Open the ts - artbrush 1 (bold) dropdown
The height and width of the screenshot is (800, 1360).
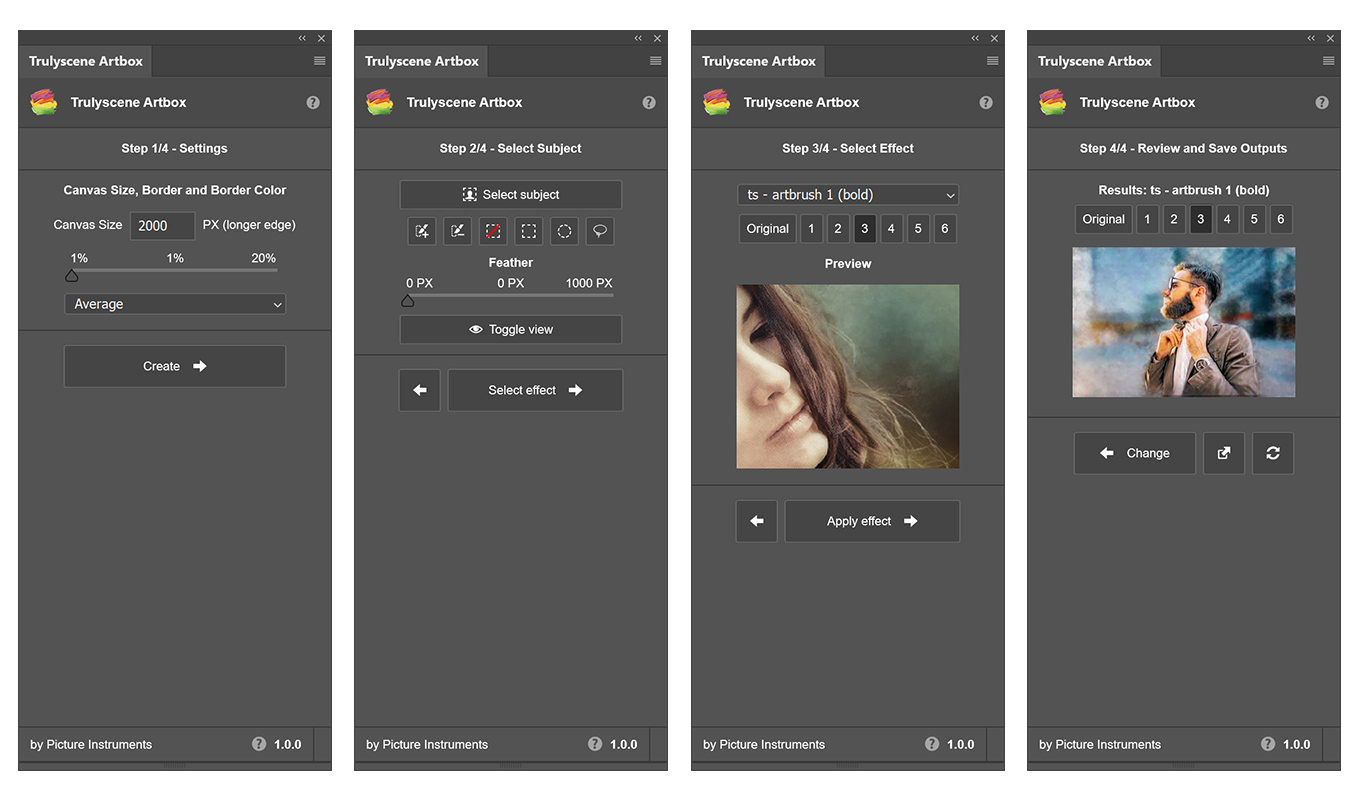tap(848, 195)
